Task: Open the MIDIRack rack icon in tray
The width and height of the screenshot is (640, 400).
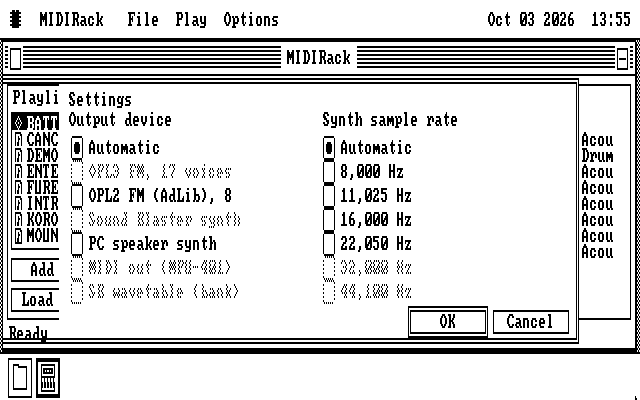Action: point(48,378)
